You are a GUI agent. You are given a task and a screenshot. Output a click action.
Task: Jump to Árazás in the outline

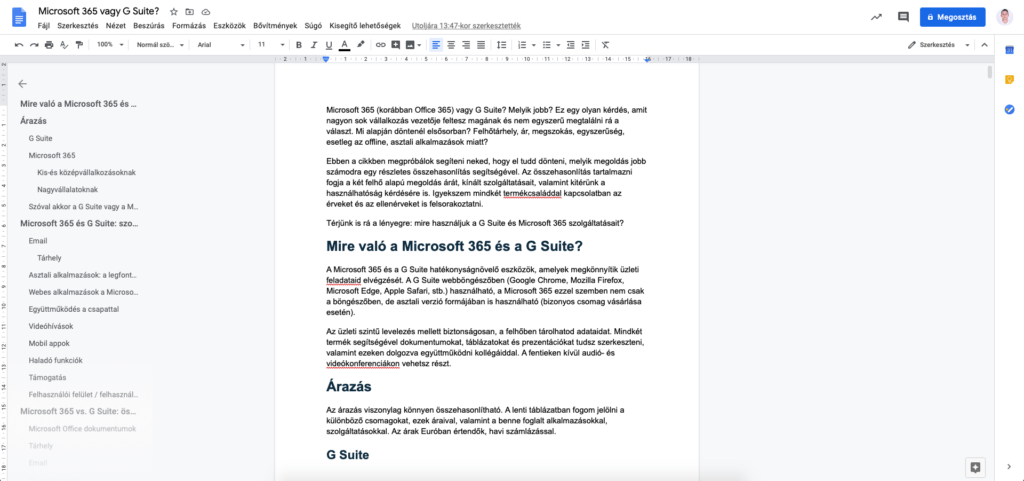tap(33, 121)
